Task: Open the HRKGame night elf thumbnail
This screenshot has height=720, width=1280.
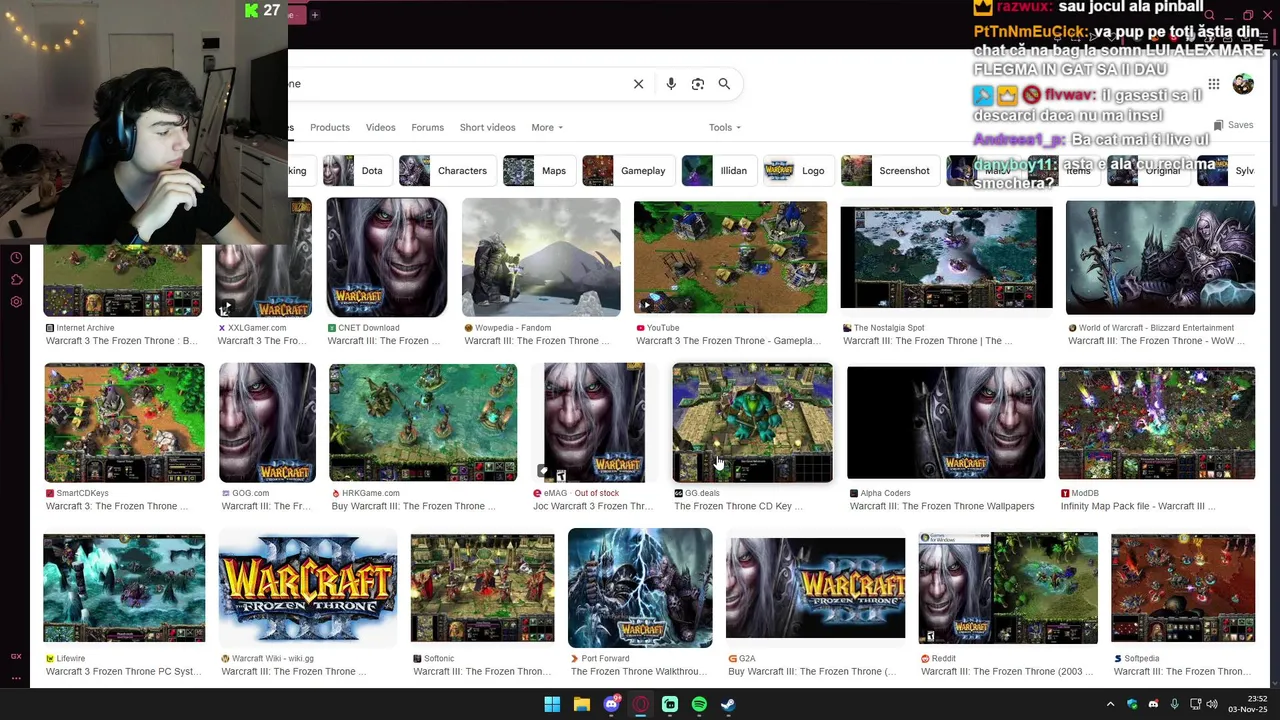Action: coord(423,423)
